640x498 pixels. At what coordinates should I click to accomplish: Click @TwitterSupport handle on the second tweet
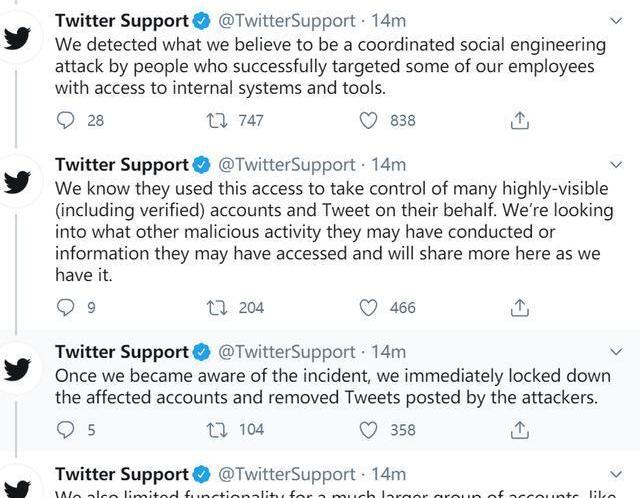[287, 165]
